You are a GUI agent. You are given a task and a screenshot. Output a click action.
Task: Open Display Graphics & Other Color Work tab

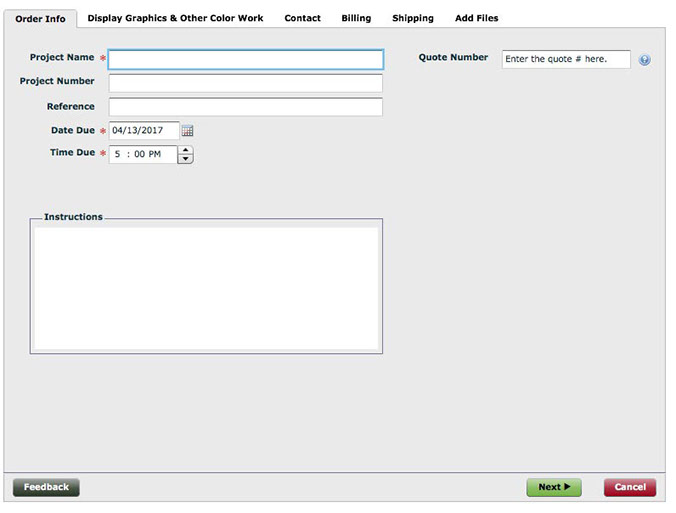pos(175,18)
